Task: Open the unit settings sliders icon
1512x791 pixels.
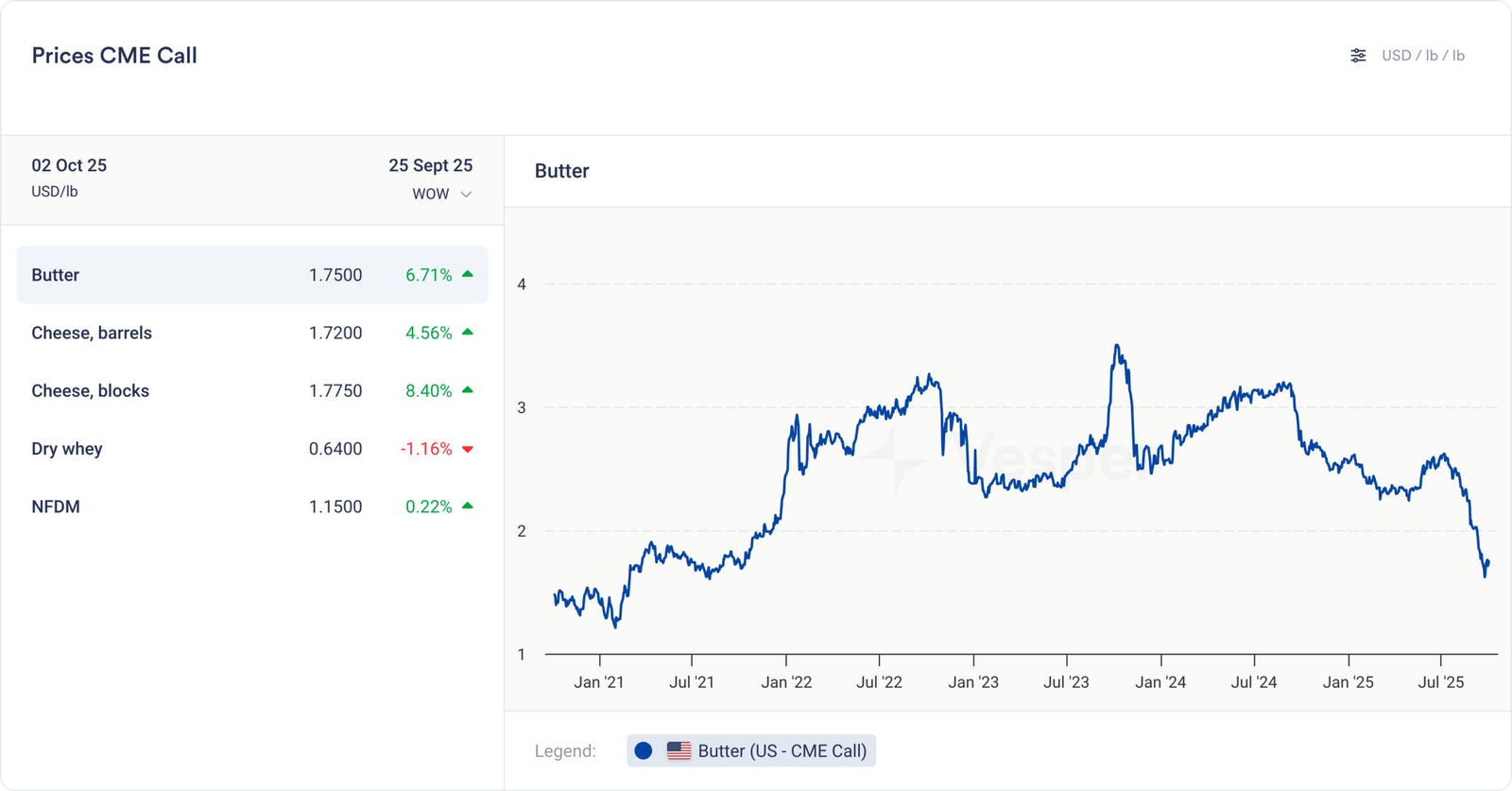Action: click(x=1358, y=56)
